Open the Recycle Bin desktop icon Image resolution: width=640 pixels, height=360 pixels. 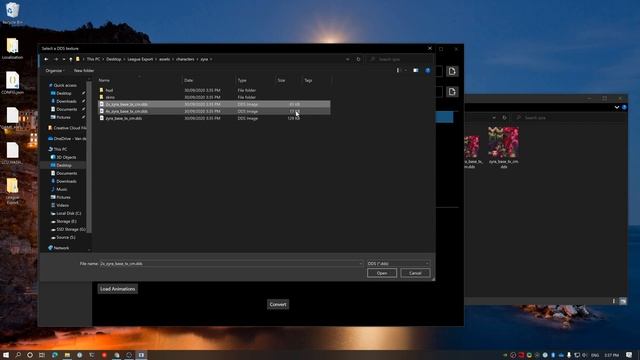point(13,13)
